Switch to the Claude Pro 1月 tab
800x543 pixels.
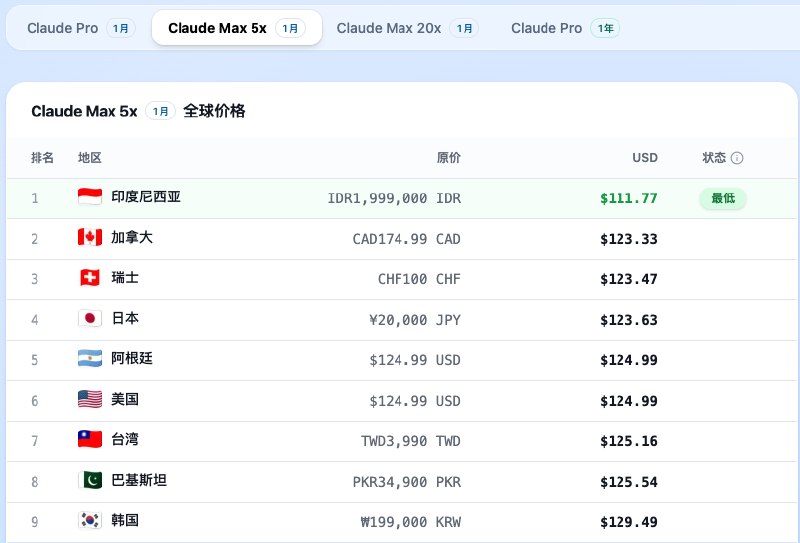pos(81,28)
